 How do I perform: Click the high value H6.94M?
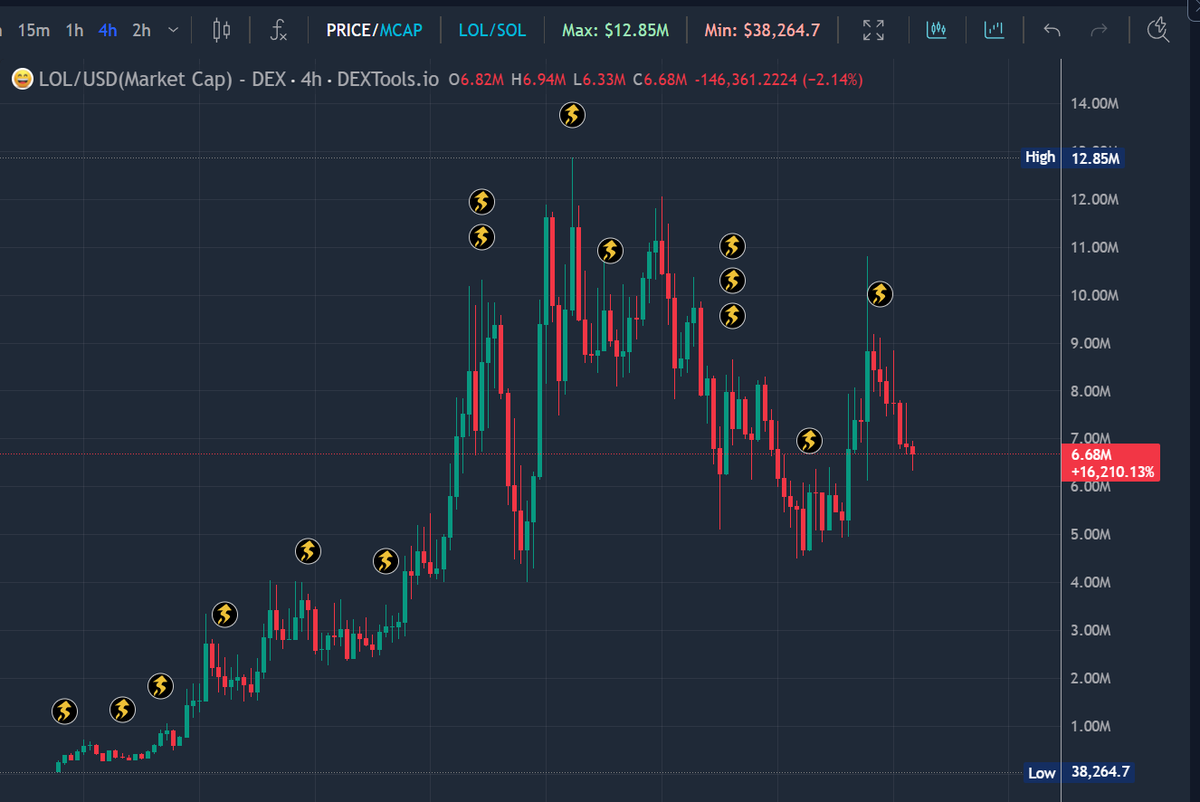[x=539, y=78]
